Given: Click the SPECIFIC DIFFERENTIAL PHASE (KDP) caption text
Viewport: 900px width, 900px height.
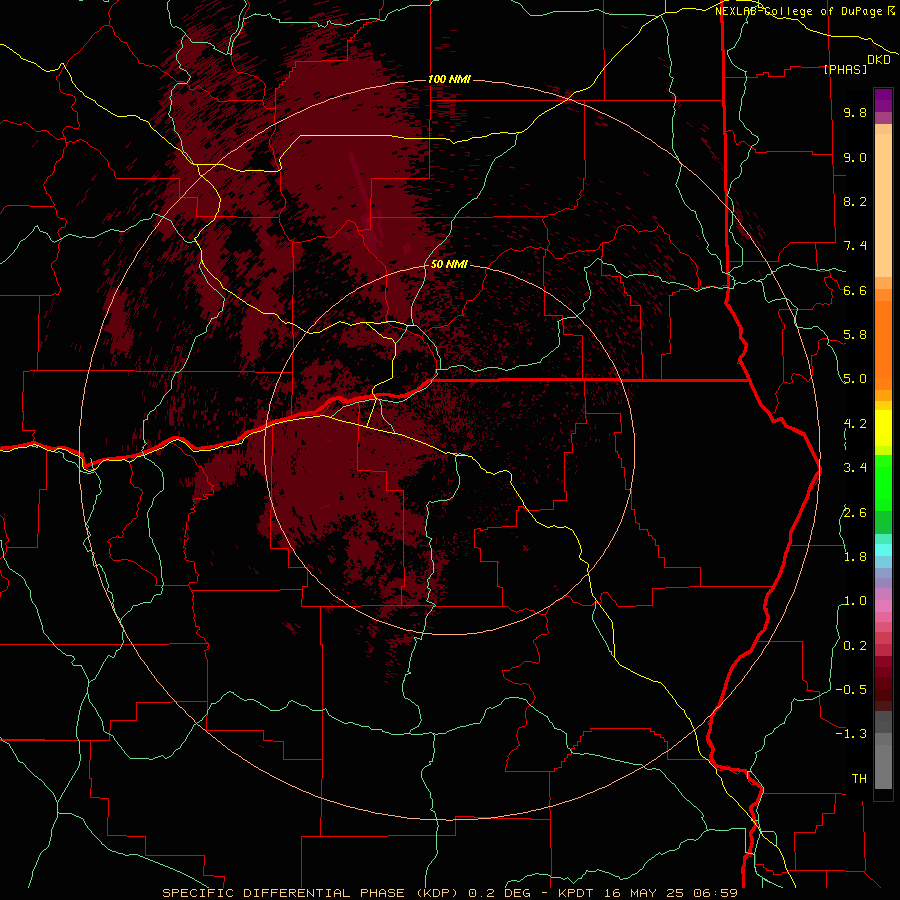Looking at the screenshot, I should pyautogui.click(x=312, y=893).
